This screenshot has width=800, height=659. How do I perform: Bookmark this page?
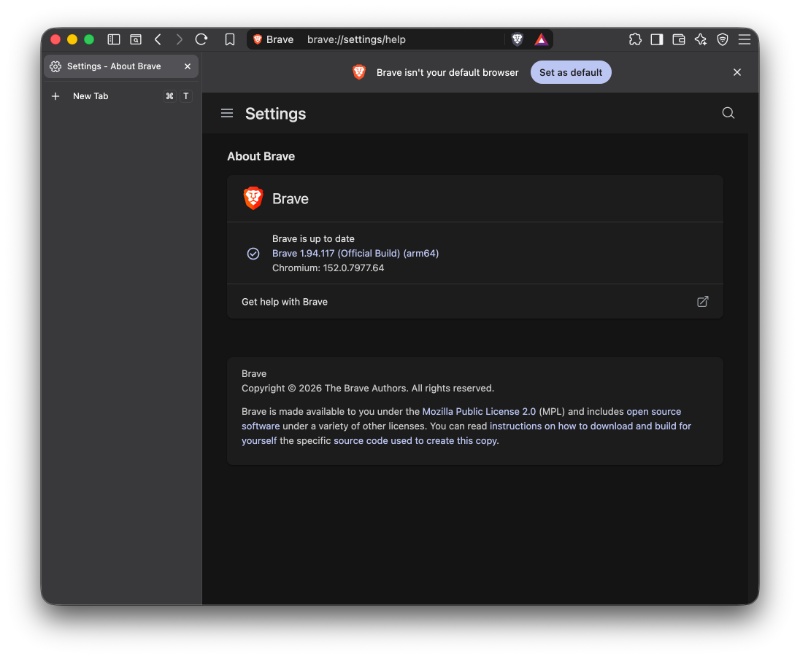[x=230, y=39]
